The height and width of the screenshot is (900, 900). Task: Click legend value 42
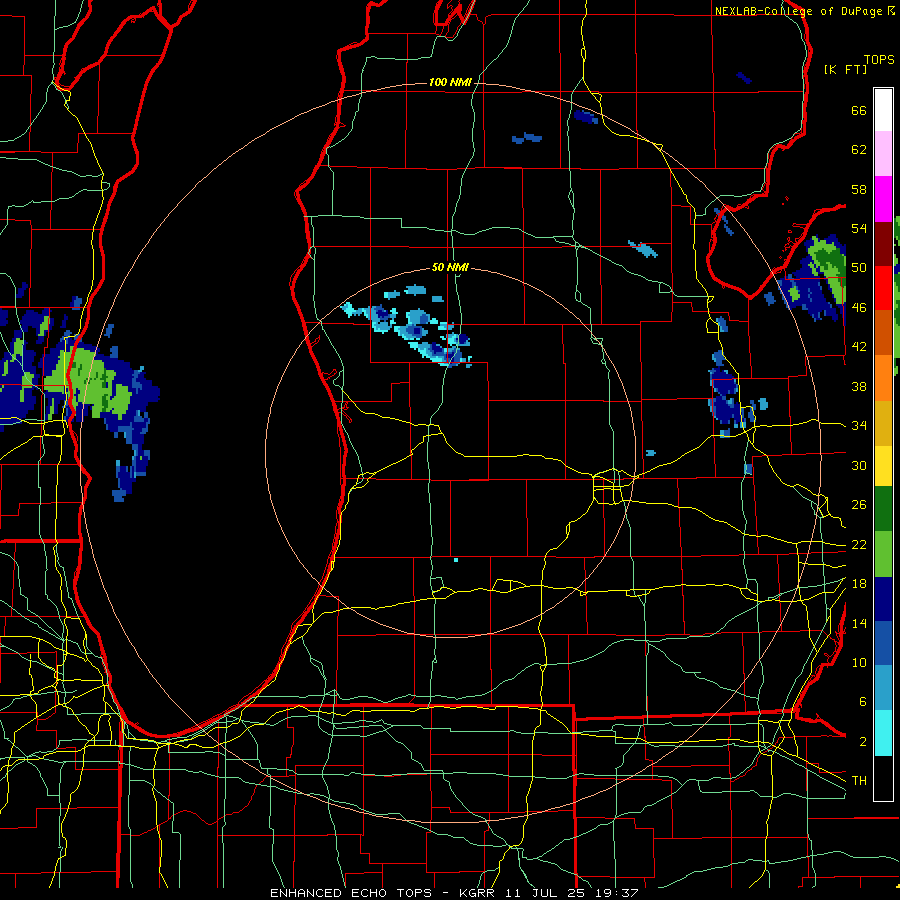859,347
